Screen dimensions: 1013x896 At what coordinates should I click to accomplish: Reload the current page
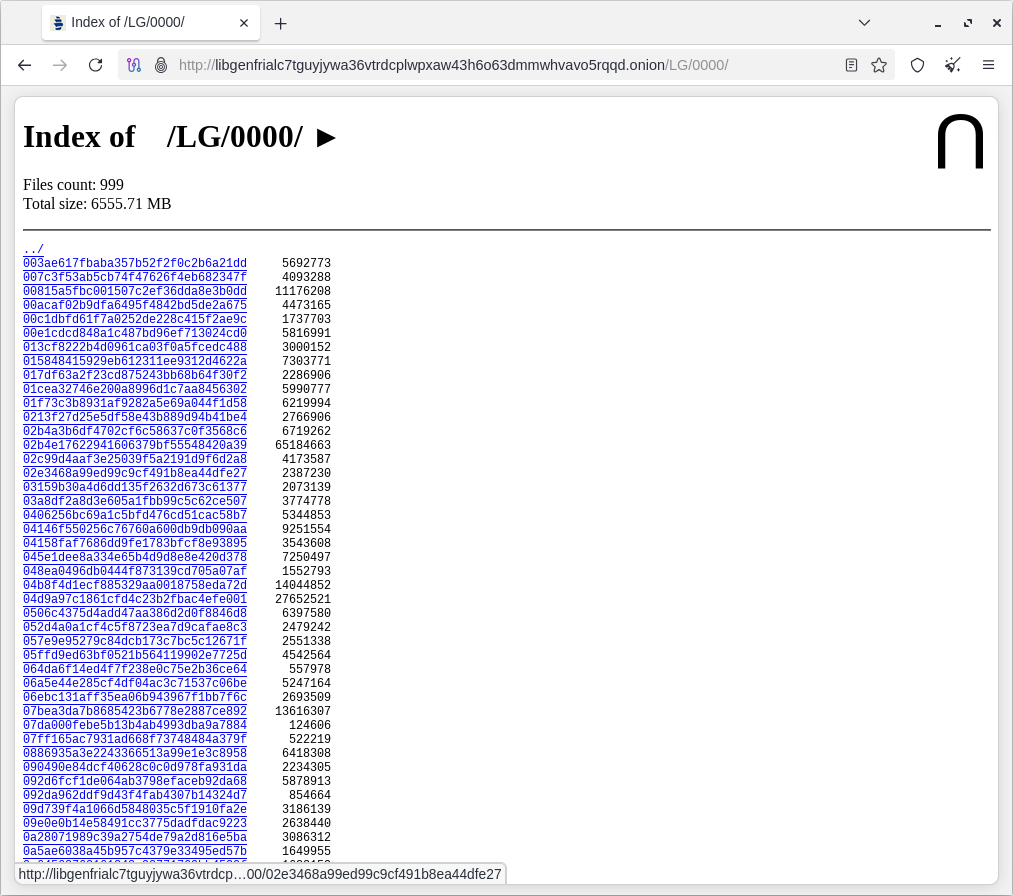[x=95, y=65]
